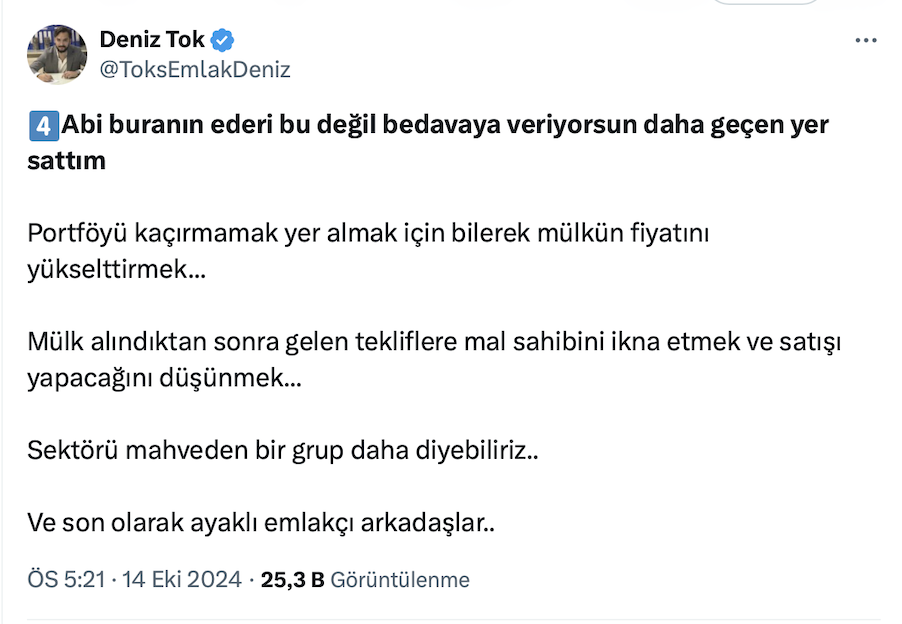The height and width of the screenshot is (624, 902).
Task: Open the @ToksEmlakDeniz handle link
Action: pyautogui.click(x=195, y=69)
